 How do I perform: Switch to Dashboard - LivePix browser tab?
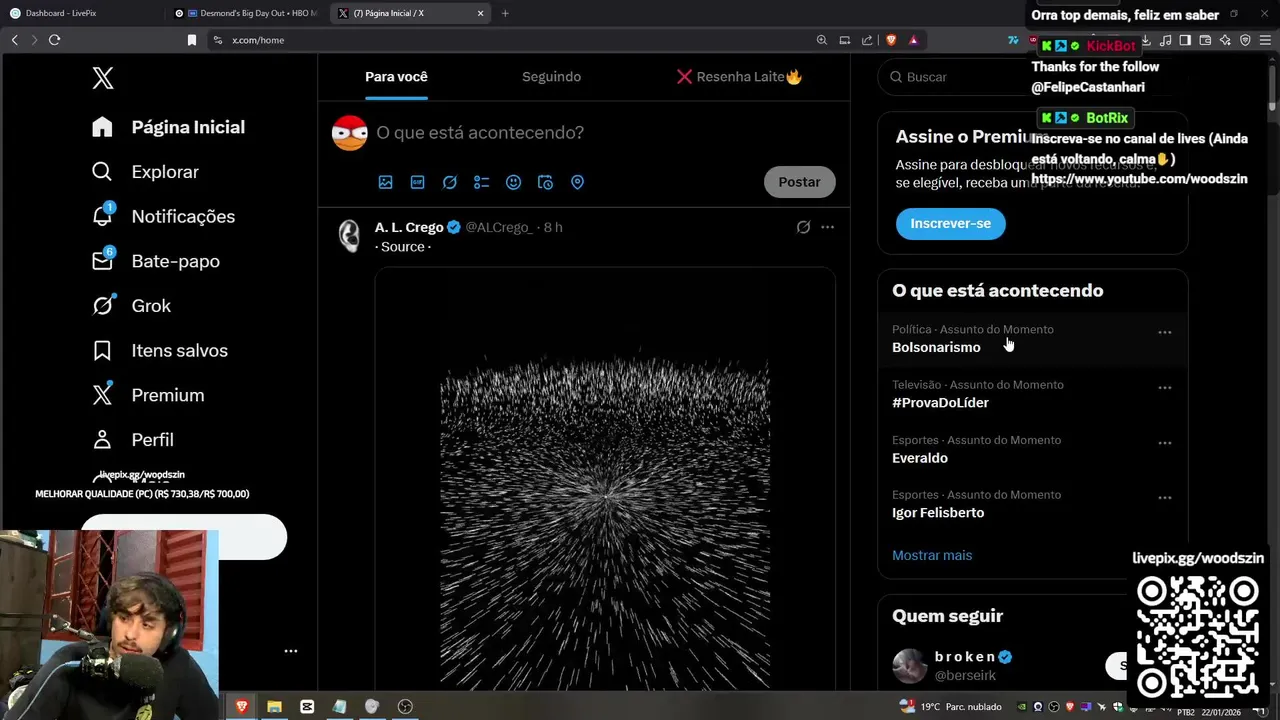point(80,13)
